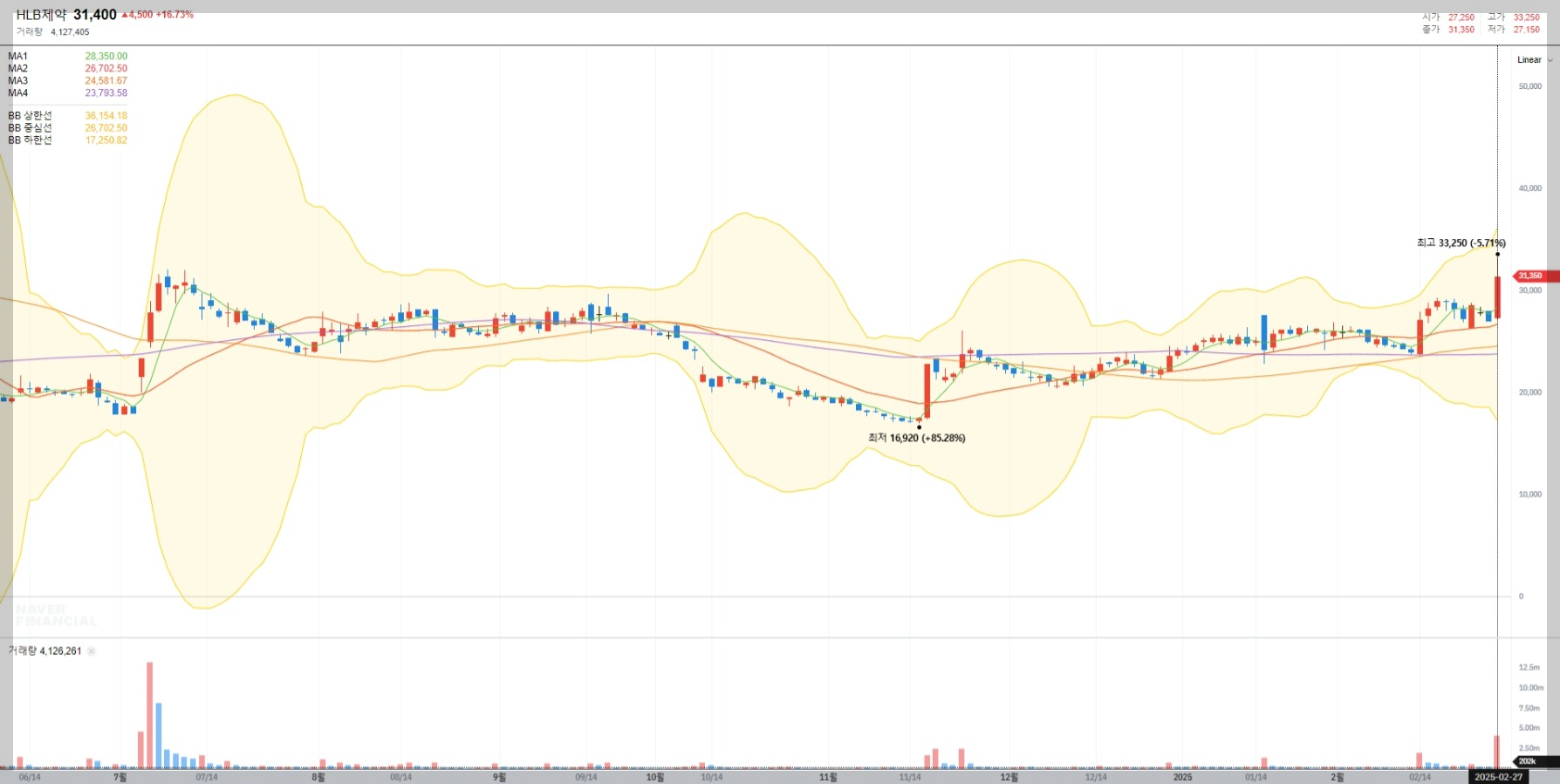
Task: Click MA4 value 23,793.58
Action: [x=106, y=93]
